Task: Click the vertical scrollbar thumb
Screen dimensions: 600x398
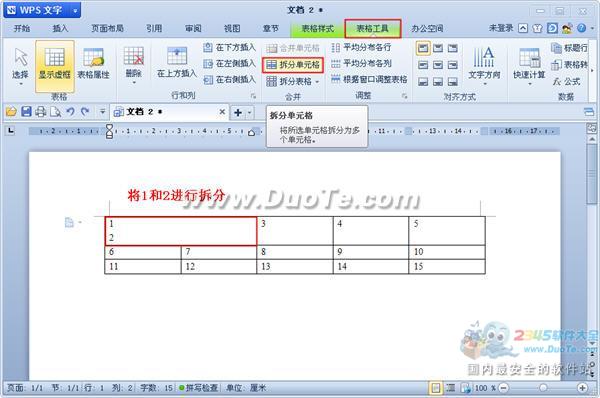Action: coord(592,174)
